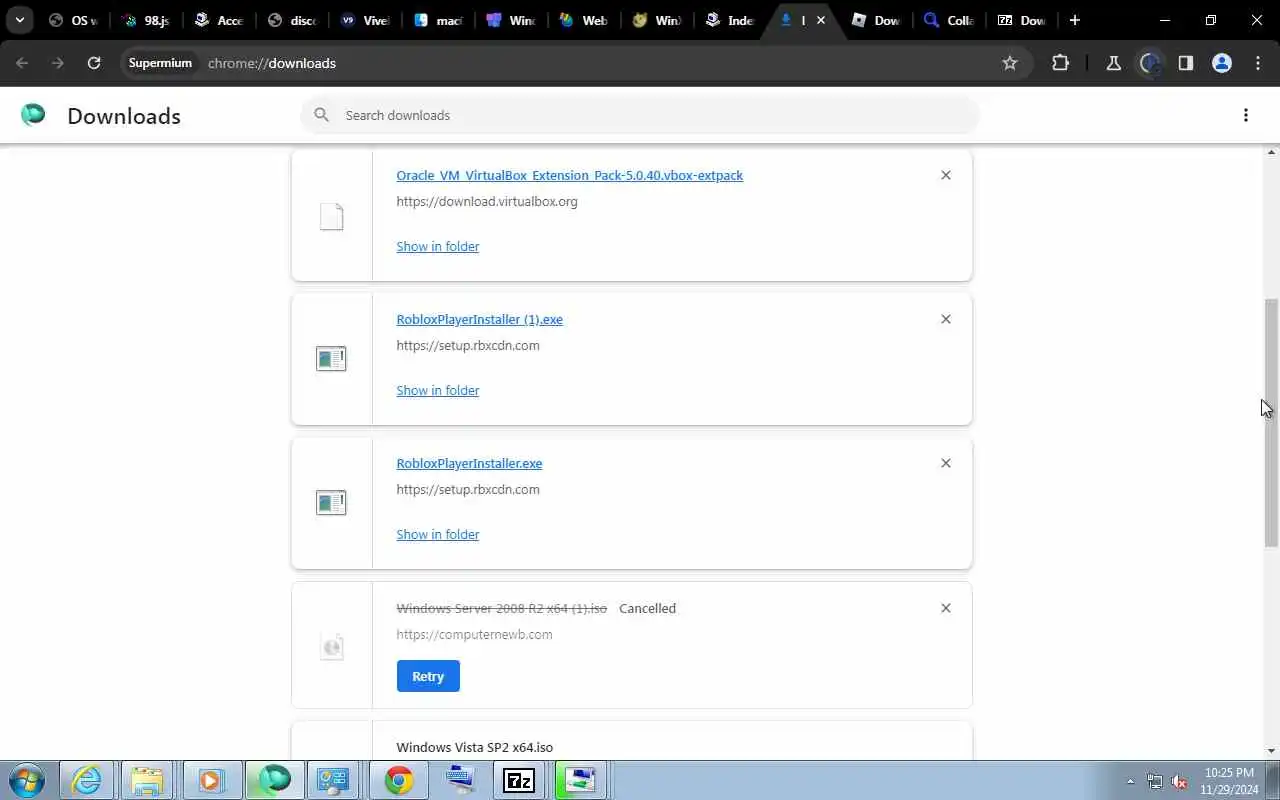Open a new tab with plus button
1280x800 pixels.
click(x=1074, y=20)
